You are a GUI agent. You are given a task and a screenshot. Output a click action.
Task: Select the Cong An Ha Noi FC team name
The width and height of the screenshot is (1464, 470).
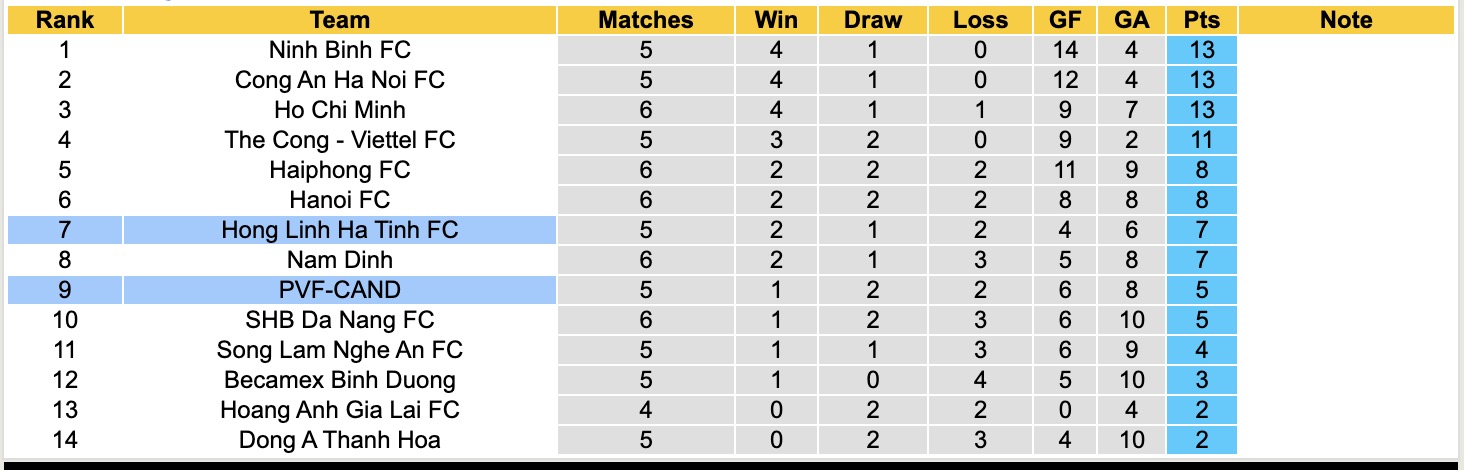(340, 80)
